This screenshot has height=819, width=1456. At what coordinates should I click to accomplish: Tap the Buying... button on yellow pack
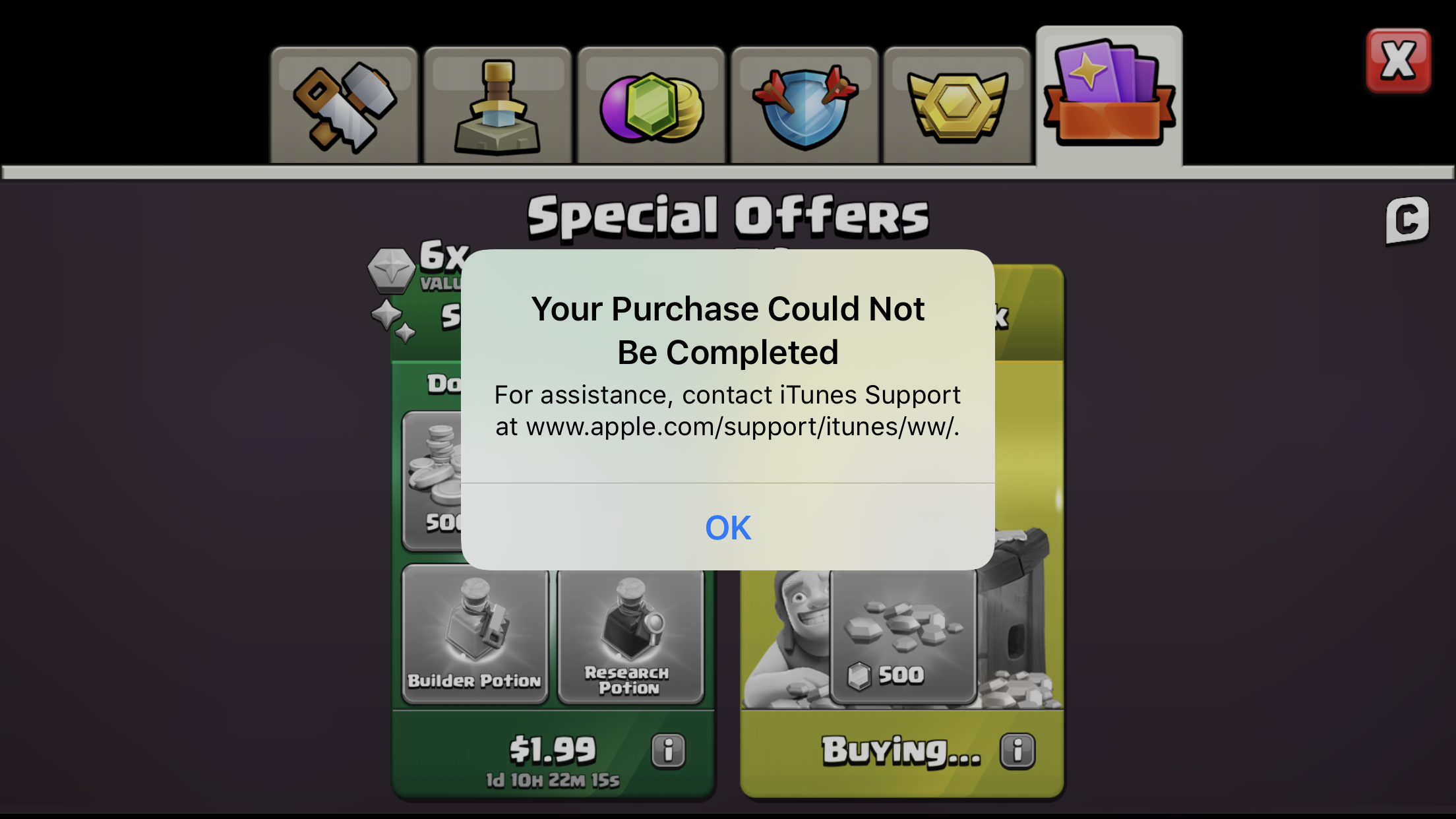point(901,751)
